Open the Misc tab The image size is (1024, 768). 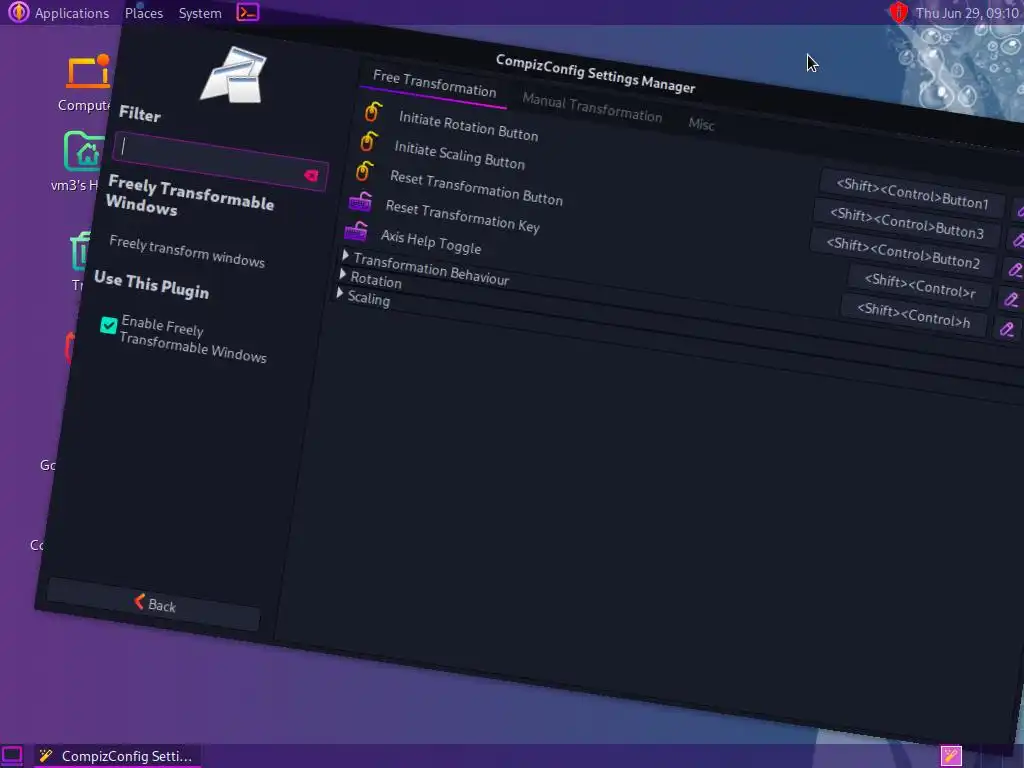coord(701,124)
